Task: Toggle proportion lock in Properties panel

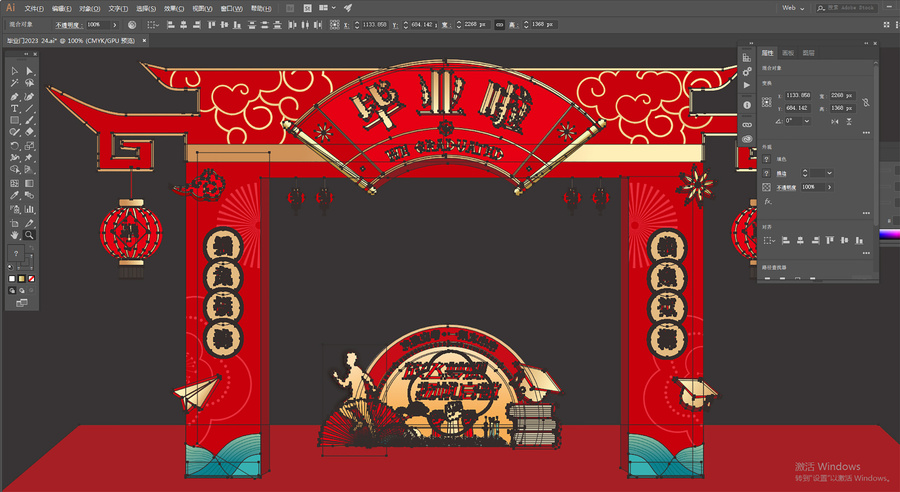Action: pyautogui.click(x=866, y=102)
